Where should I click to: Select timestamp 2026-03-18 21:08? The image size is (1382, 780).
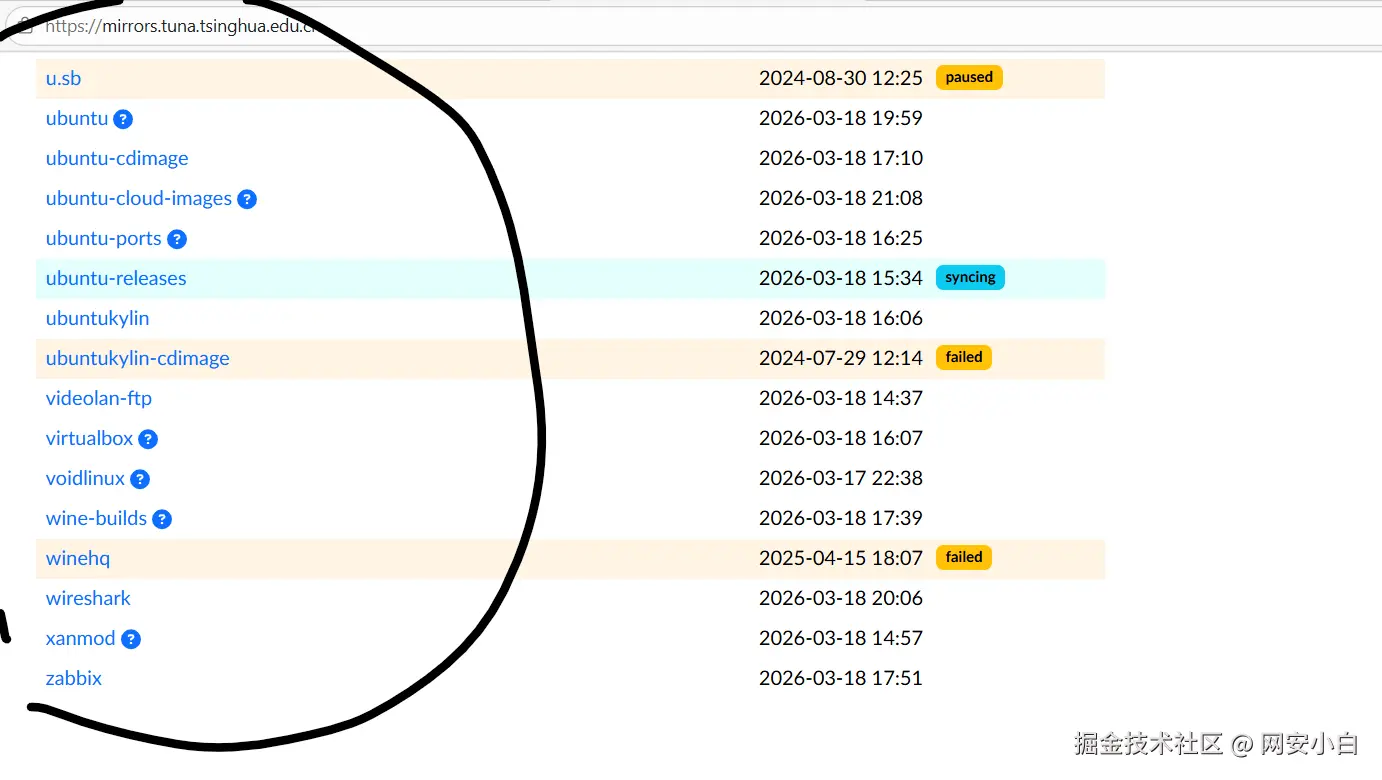(x=841, y=198)
